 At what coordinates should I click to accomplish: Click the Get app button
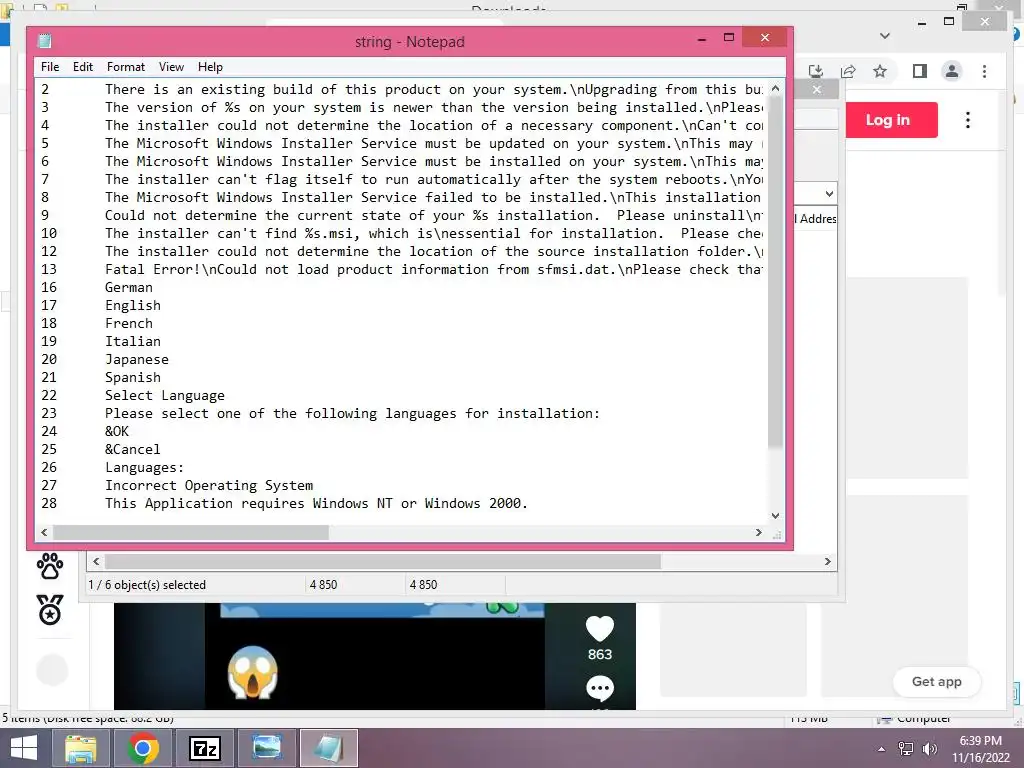[936, 682]
